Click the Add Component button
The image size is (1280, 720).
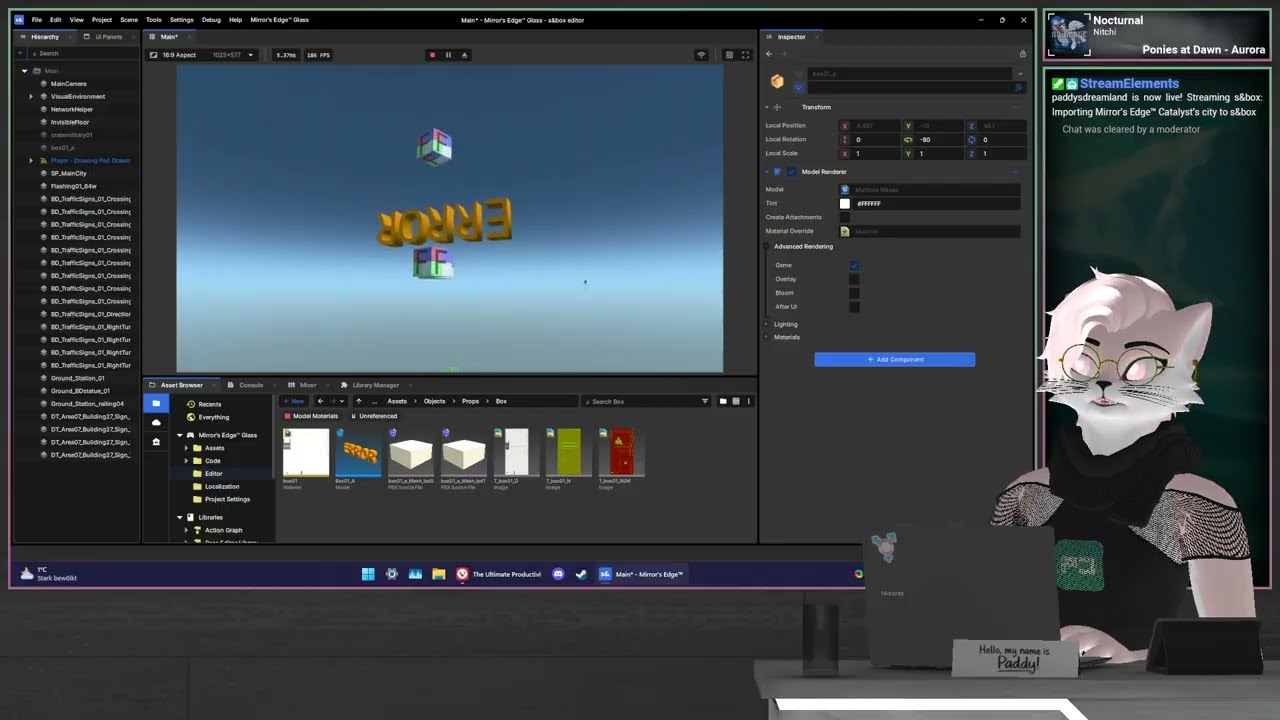(x=895, y=359)
